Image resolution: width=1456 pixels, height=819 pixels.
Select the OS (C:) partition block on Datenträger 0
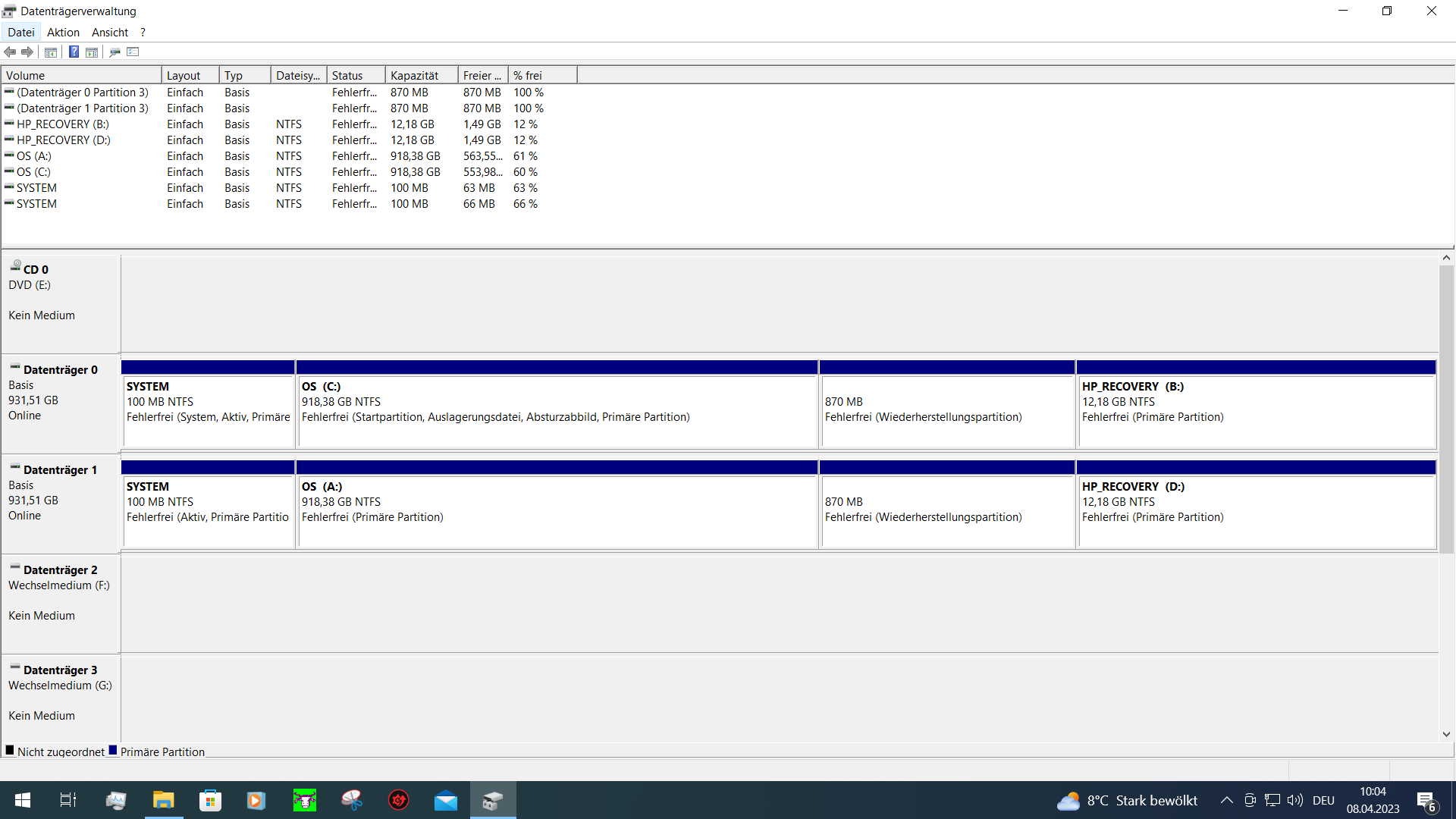(x=557, y=409)
